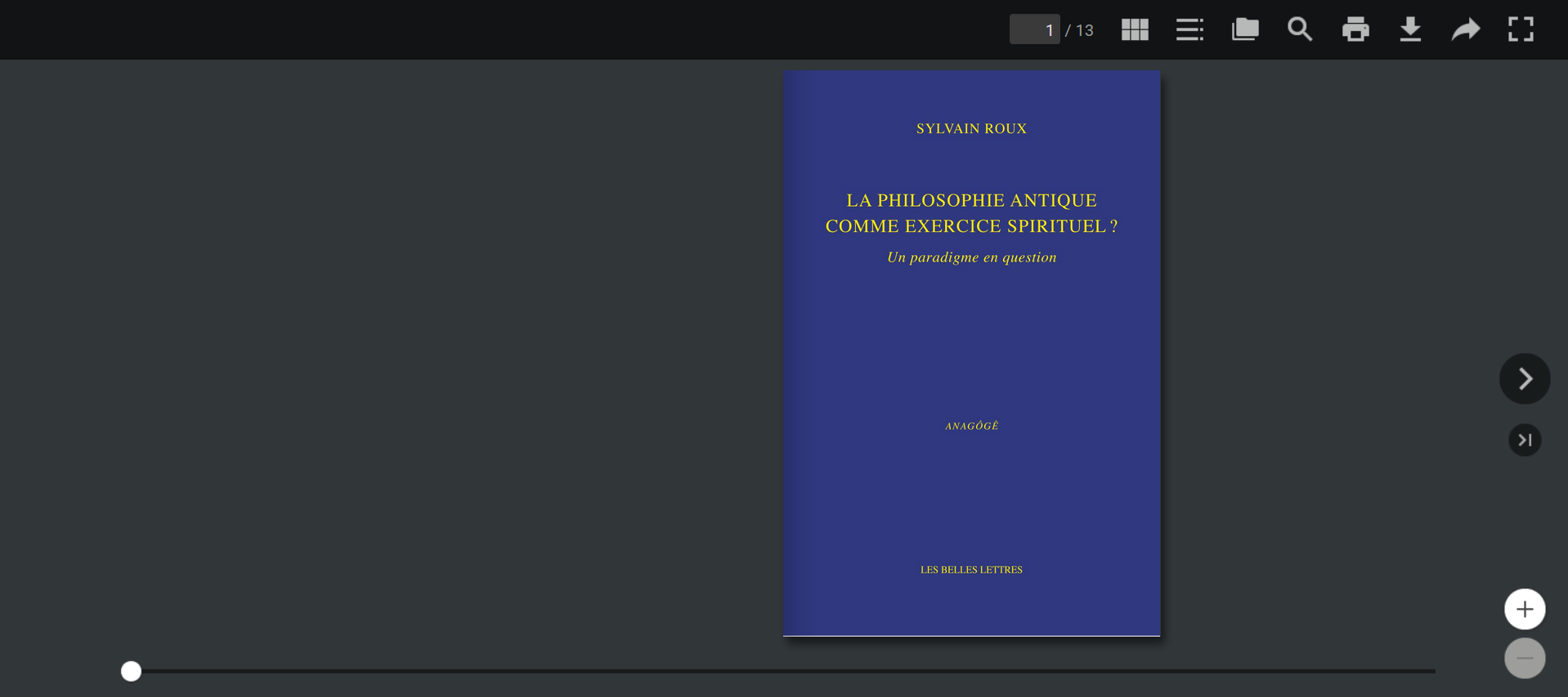Viewport: 1568px width, 697px height.
Task: Print the document using the printer icon
Action: [1355, 30]
